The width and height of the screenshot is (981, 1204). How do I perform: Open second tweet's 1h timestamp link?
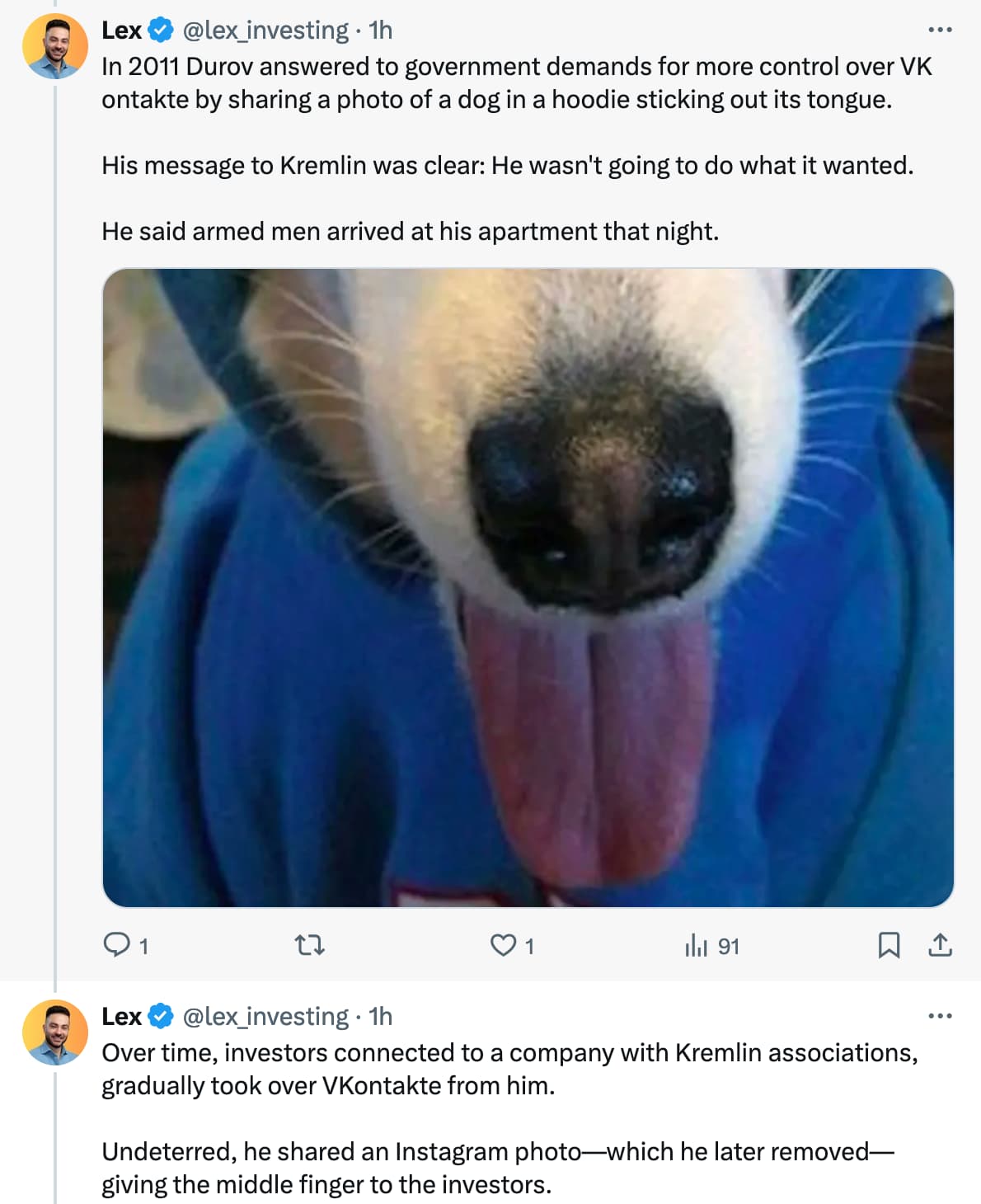(381, 1017)
